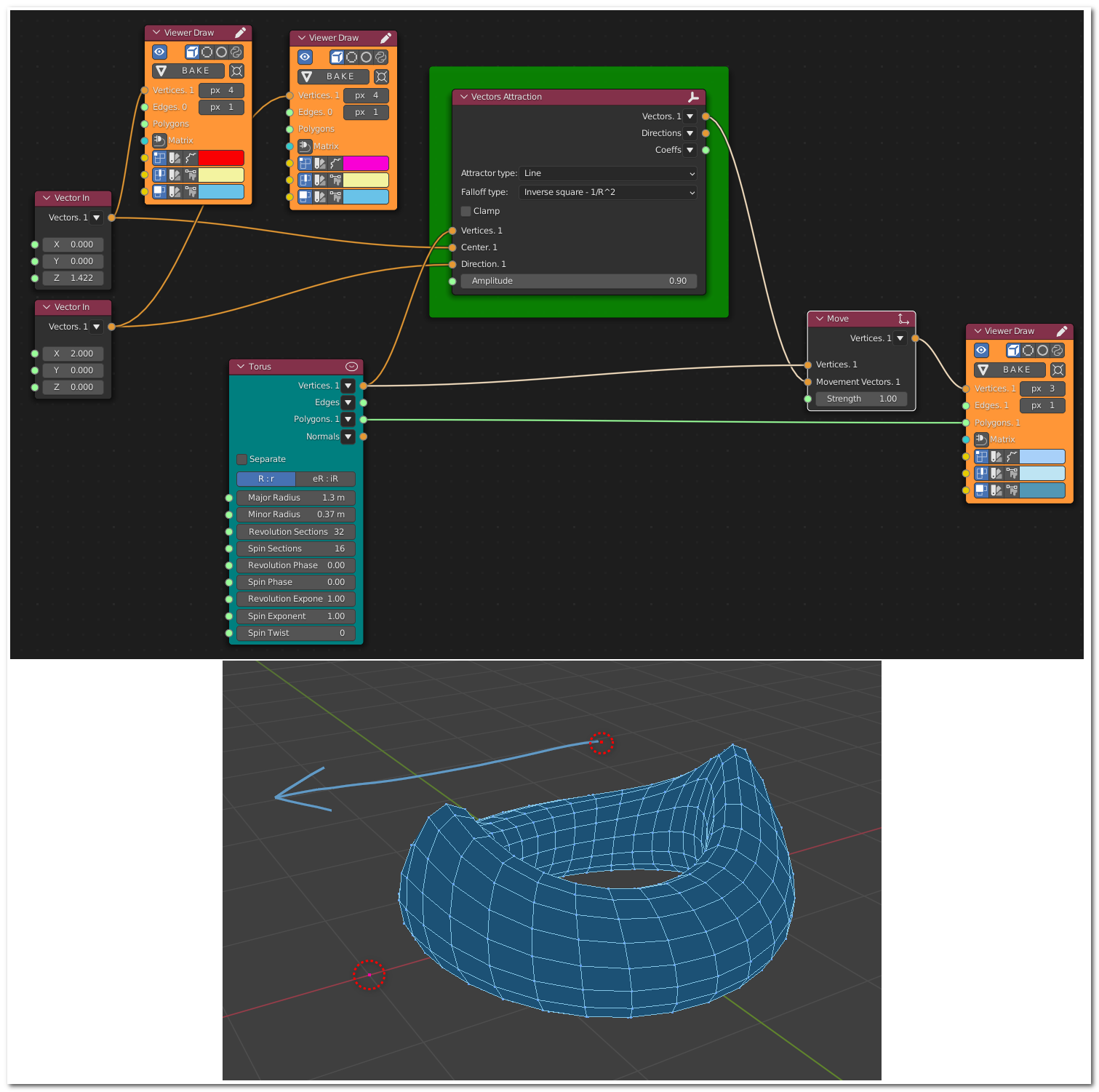Screen dimensions: 1099x1092
Task: Click the Revolution Sections 32 field
Action: pos(296,532)
